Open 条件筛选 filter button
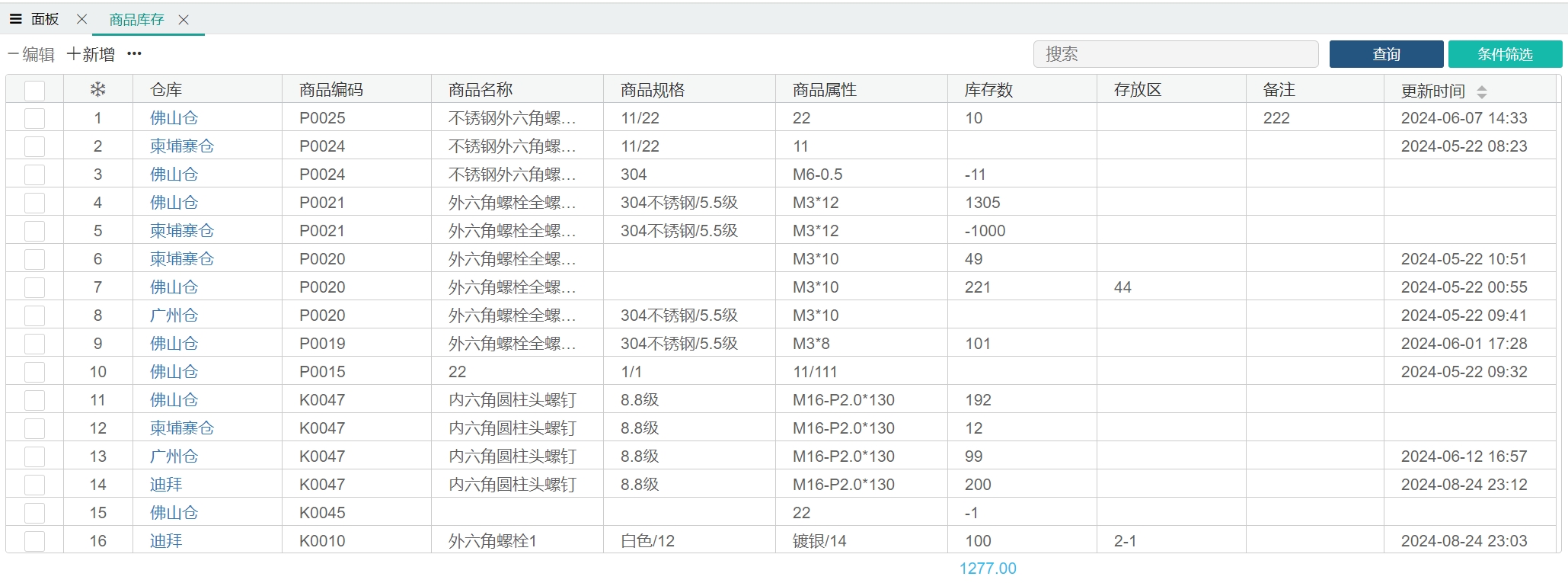Screen dimensions: 1568x583 coord(1505,54)
